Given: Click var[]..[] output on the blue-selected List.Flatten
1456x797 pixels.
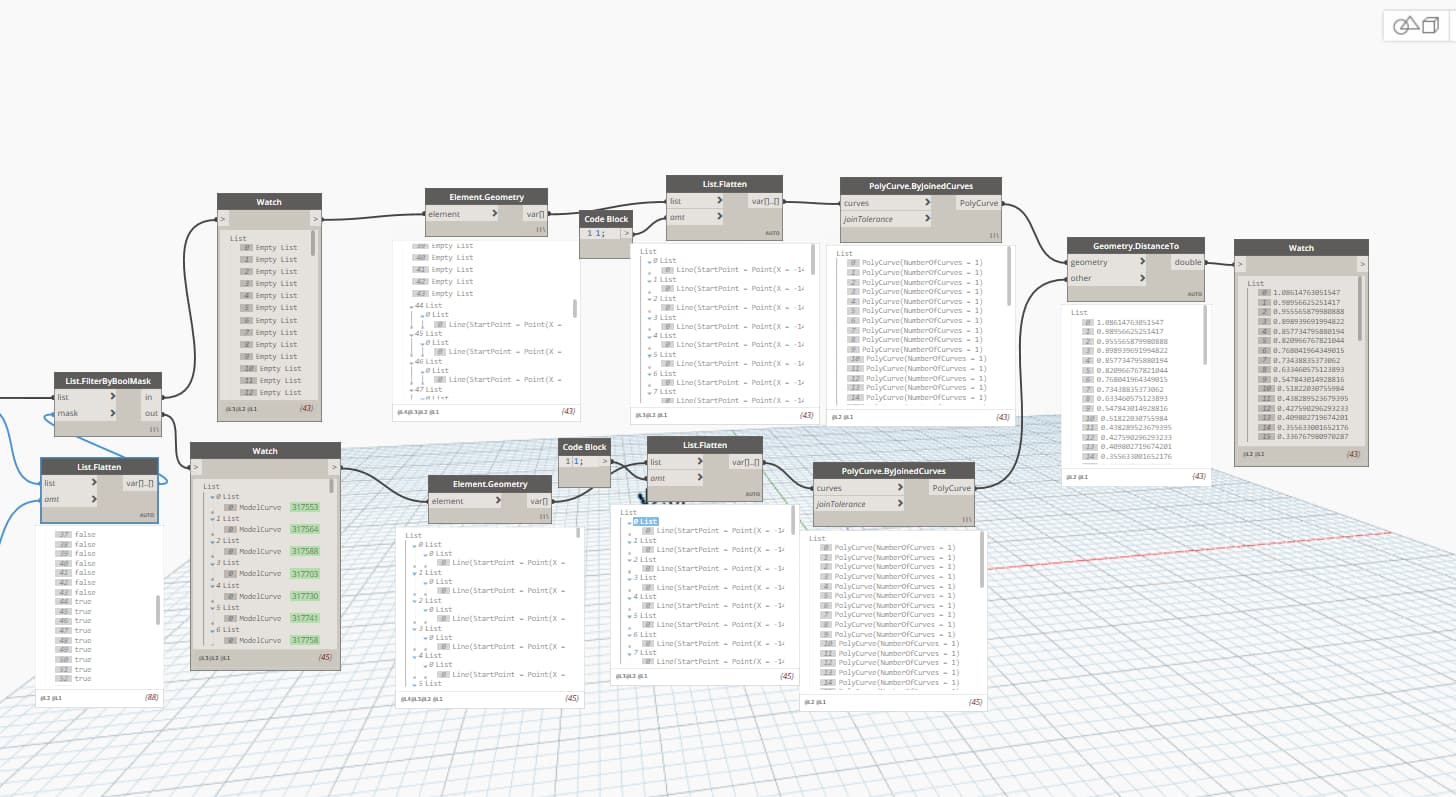Looking at the screenshot, I should point(139,483).
